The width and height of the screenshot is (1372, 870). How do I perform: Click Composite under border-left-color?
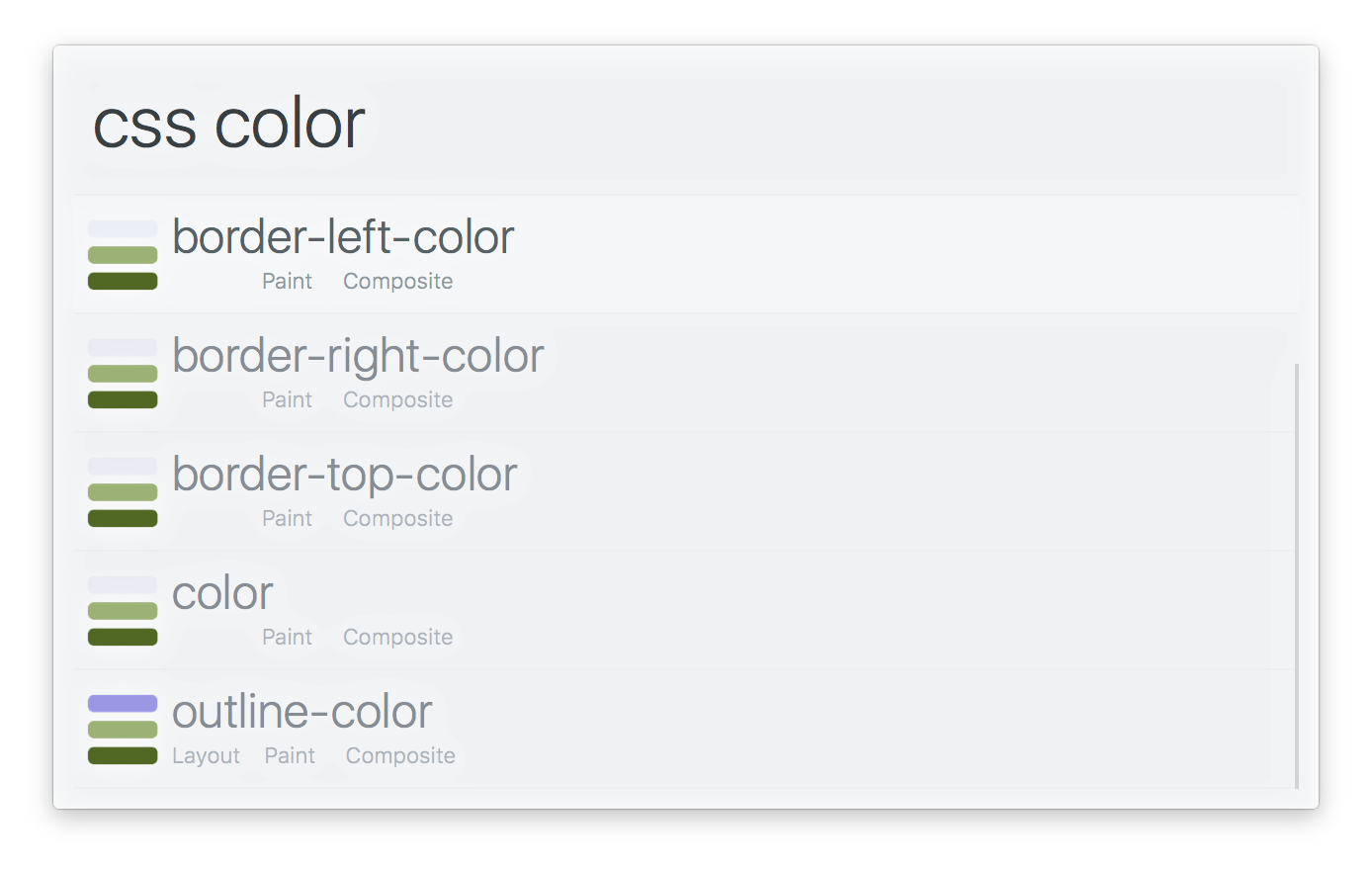397,282
